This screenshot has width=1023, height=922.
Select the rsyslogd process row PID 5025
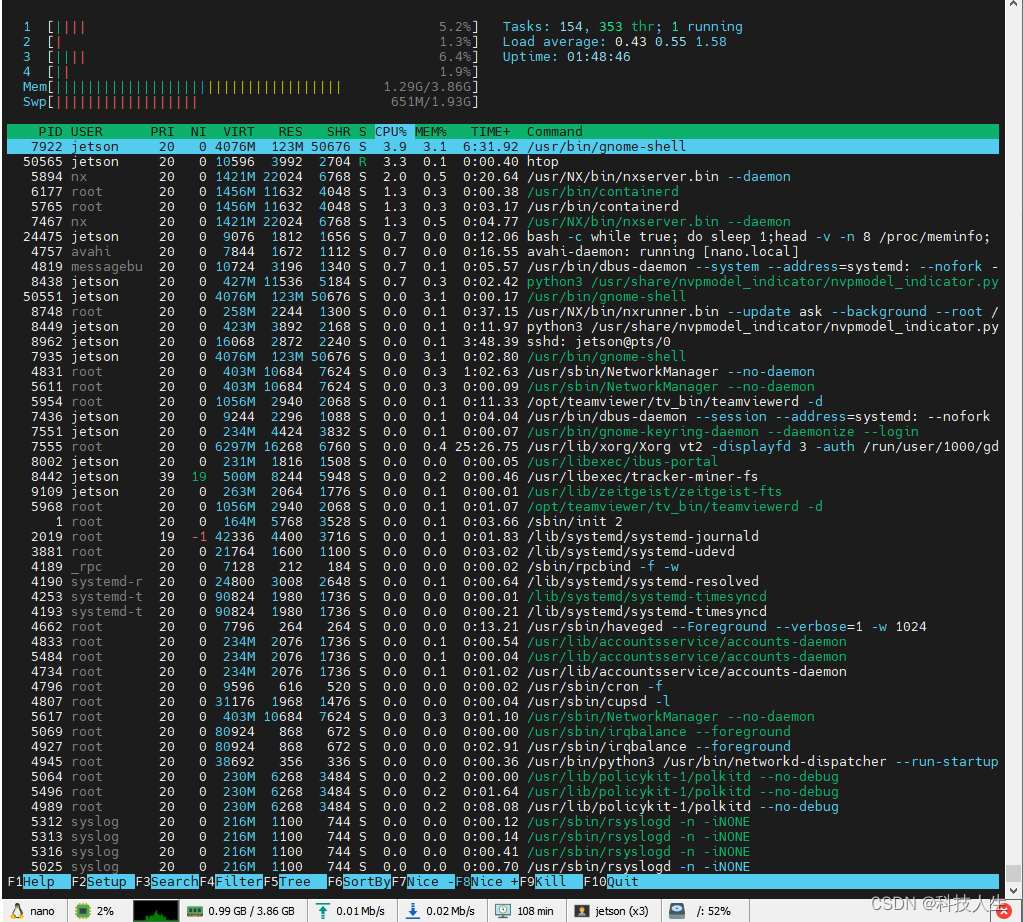tap(503, 867)
